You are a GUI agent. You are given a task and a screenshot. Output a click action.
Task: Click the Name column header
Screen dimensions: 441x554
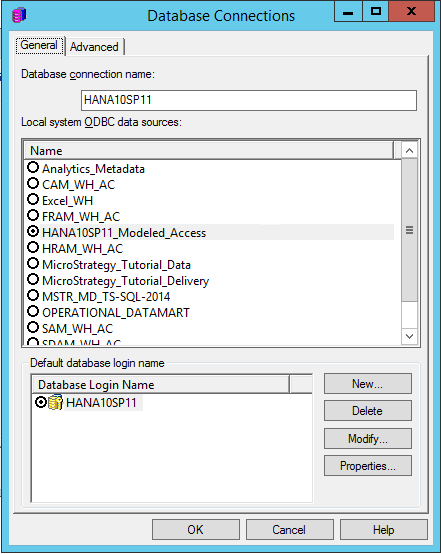208,151
